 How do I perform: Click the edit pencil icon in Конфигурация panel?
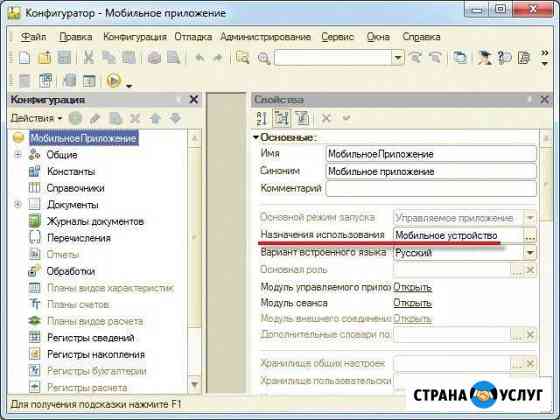[95, 118]
